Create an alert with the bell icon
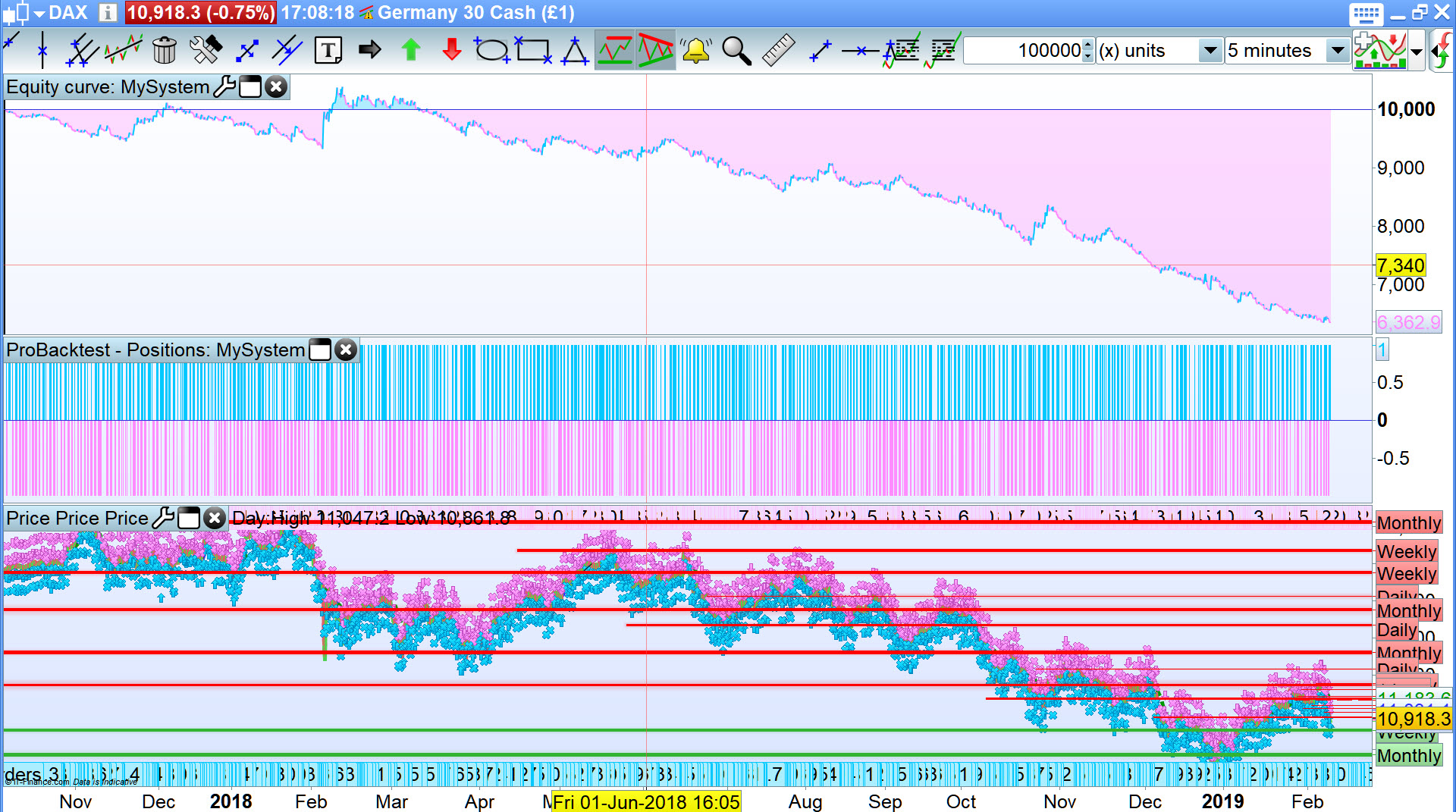The width and height of the screenshot is (1456, 812). [695, 50]
